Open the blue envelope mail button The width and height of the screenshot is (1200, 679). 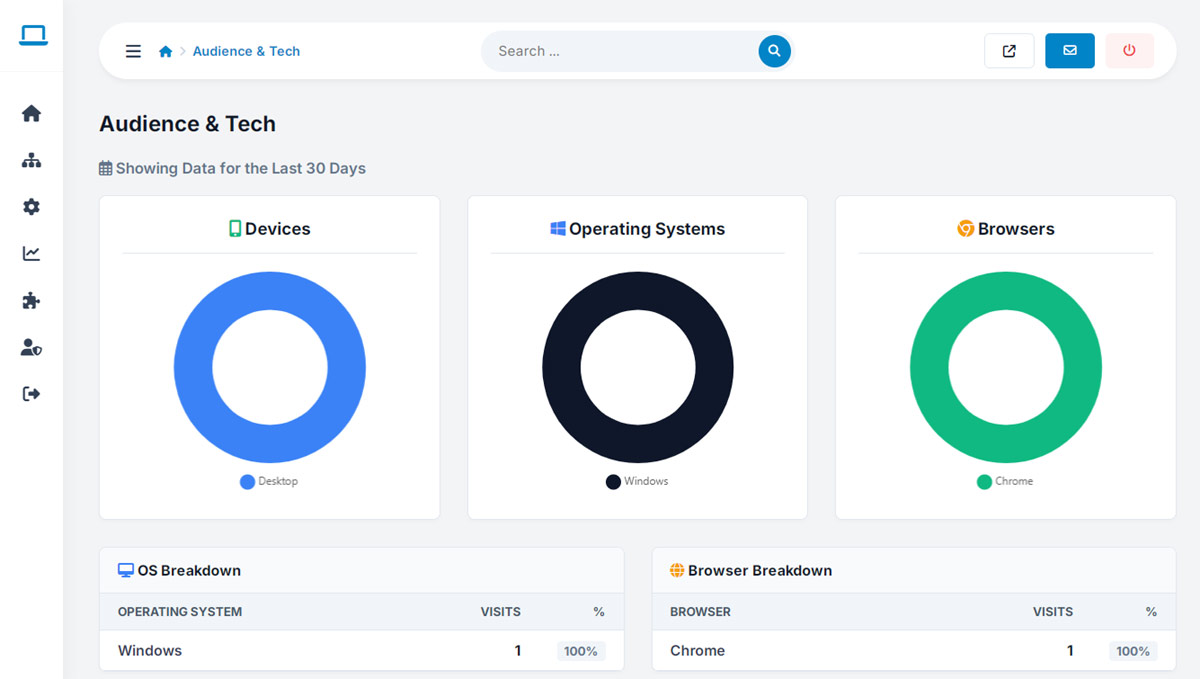1070,51
